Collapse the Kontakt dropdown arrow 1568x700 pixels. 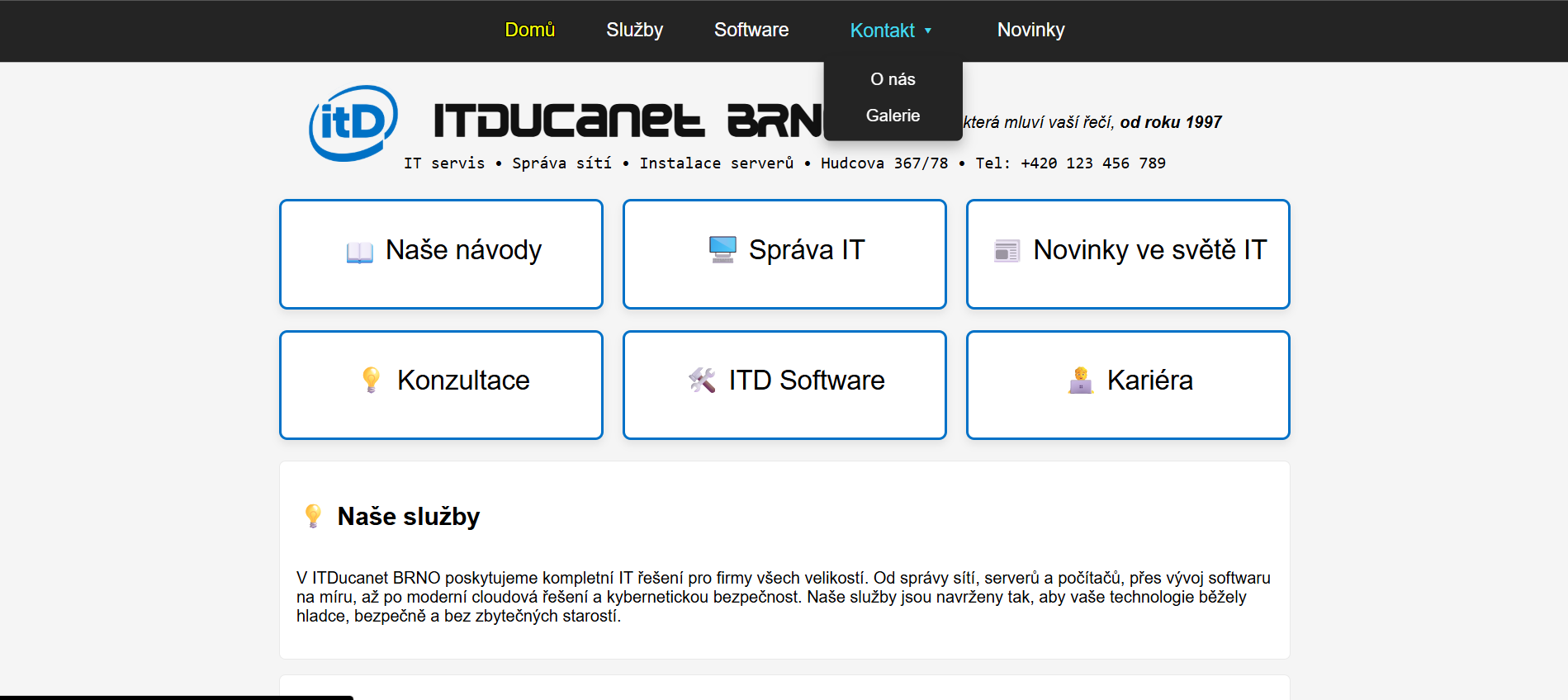pos(928,31)
